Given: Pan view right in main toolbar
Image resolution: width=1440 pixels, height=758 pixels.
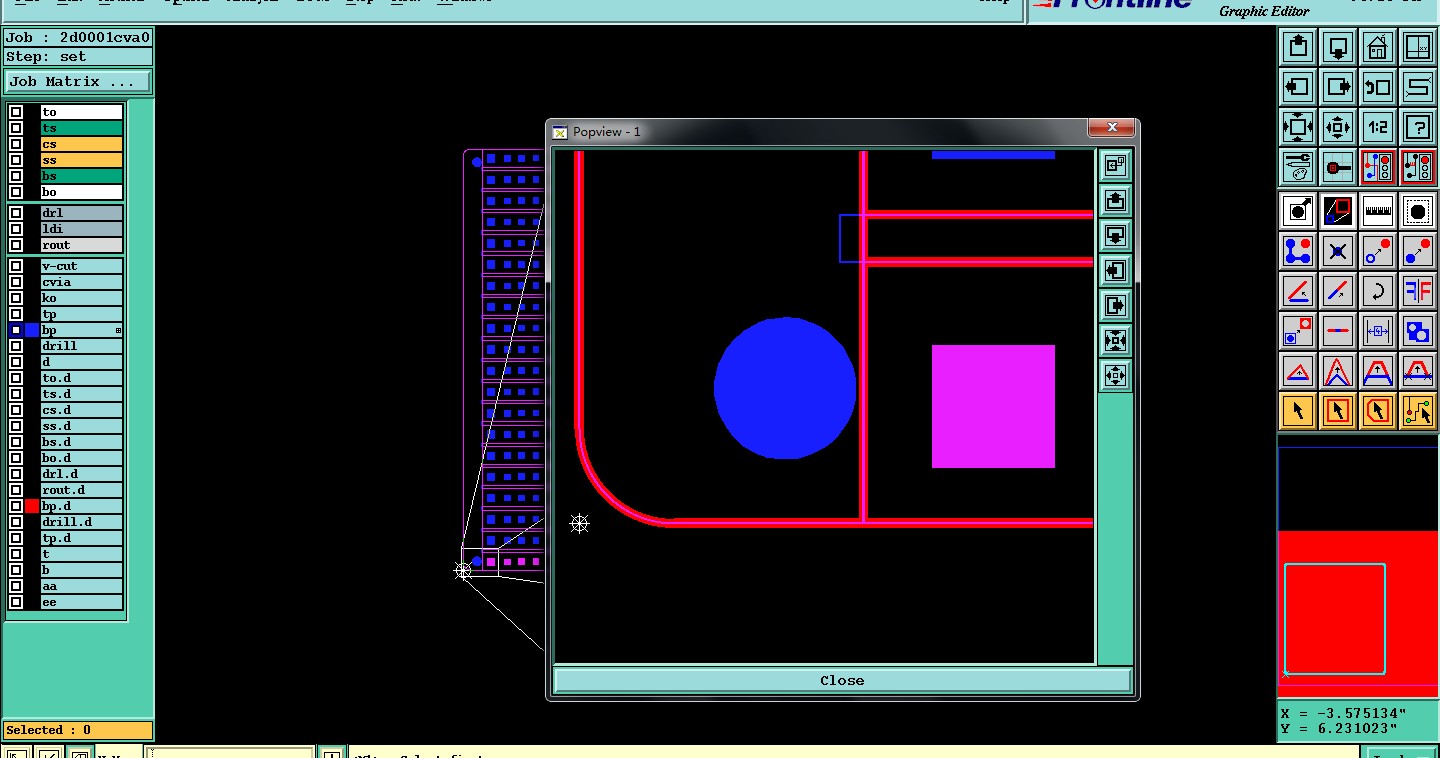Looking at the screenshot, I should tap(1338, 87).
